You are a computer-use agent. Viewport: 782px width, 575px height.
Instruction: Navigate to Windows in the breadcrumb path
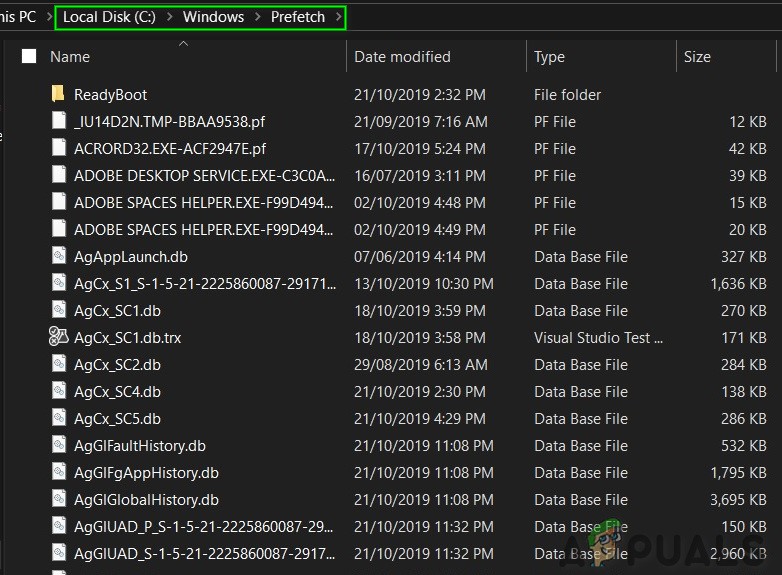pos(213,17)
